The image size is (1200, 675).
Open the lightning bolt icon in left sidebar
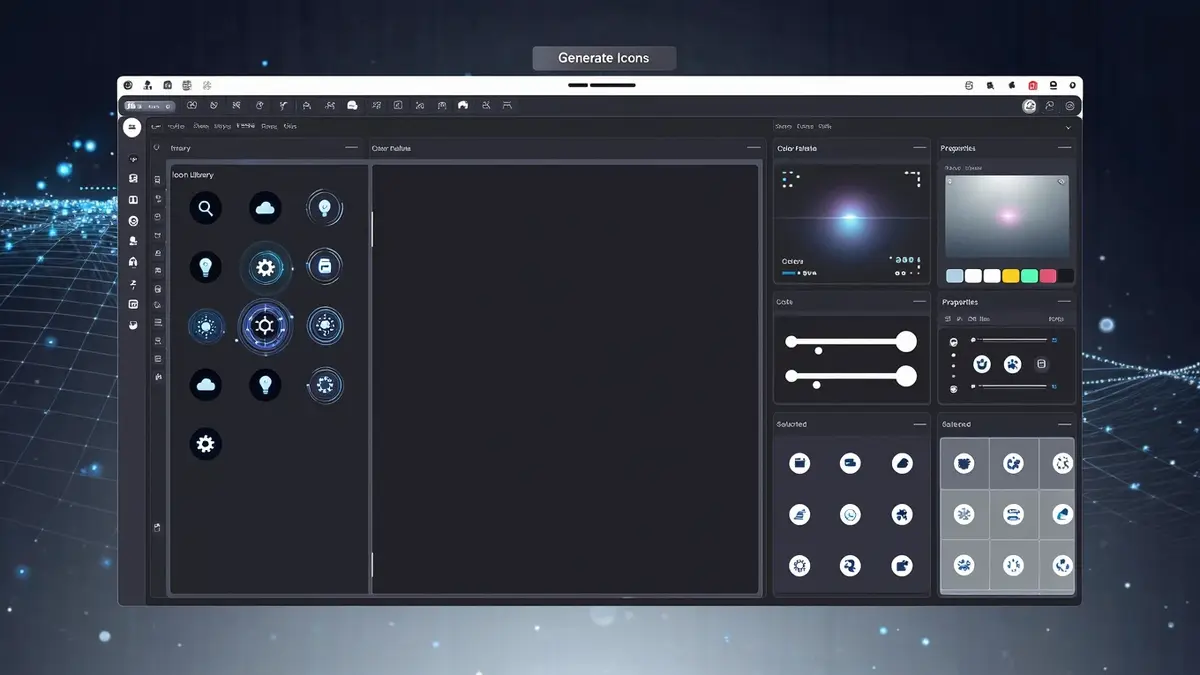(x=133, y=285)
